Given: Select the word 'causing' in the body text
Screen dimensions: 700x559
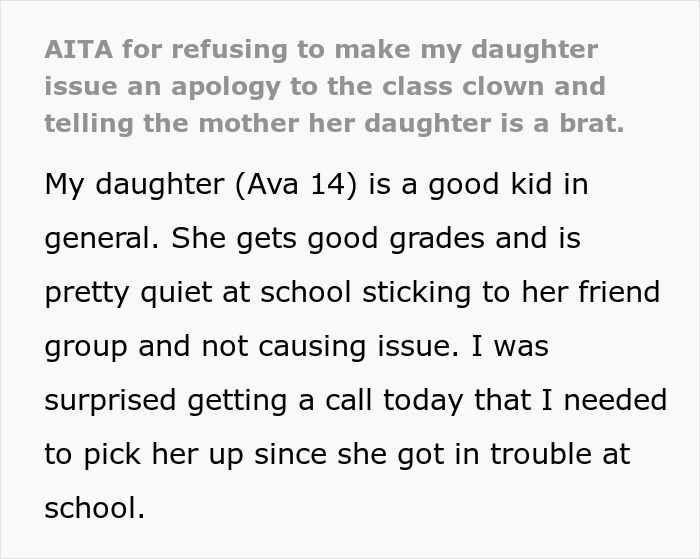Looking at the screenshot, I should coord(312,347).
